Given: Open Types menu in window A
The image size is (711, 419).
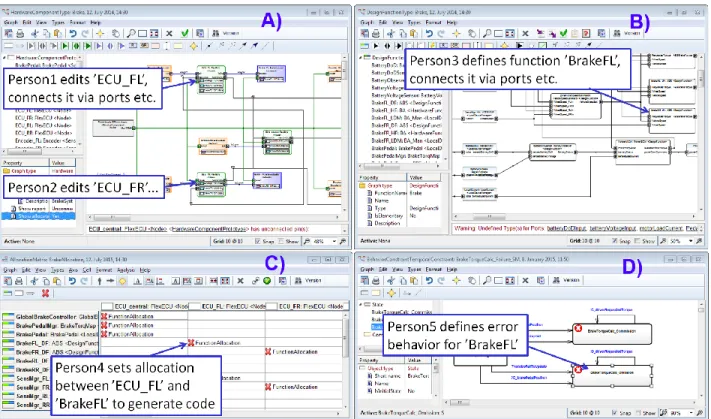Looking at the screenshot, I should click(x=58, y=22).
